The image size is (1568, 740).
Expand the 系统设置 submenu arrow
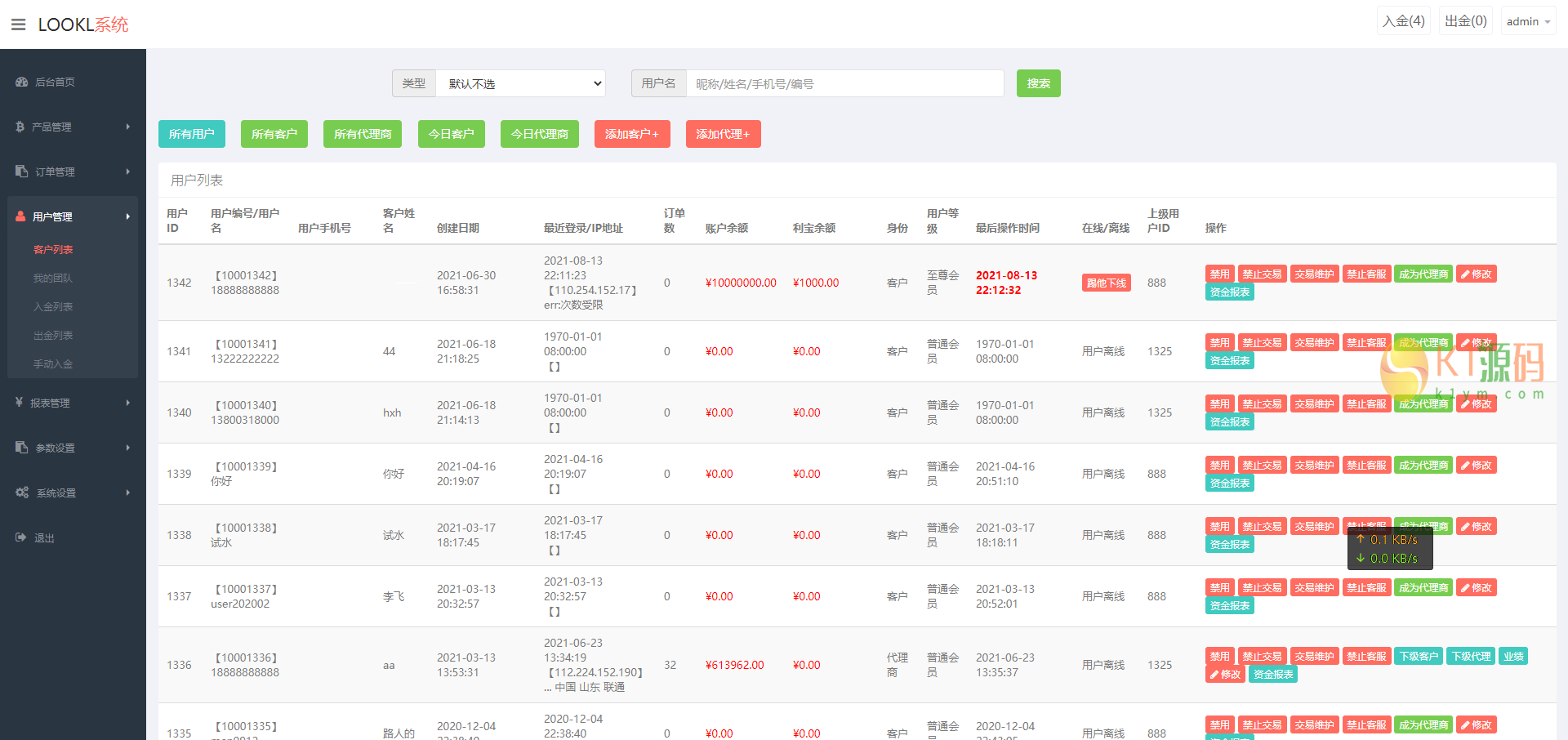[x=128, y=493]
